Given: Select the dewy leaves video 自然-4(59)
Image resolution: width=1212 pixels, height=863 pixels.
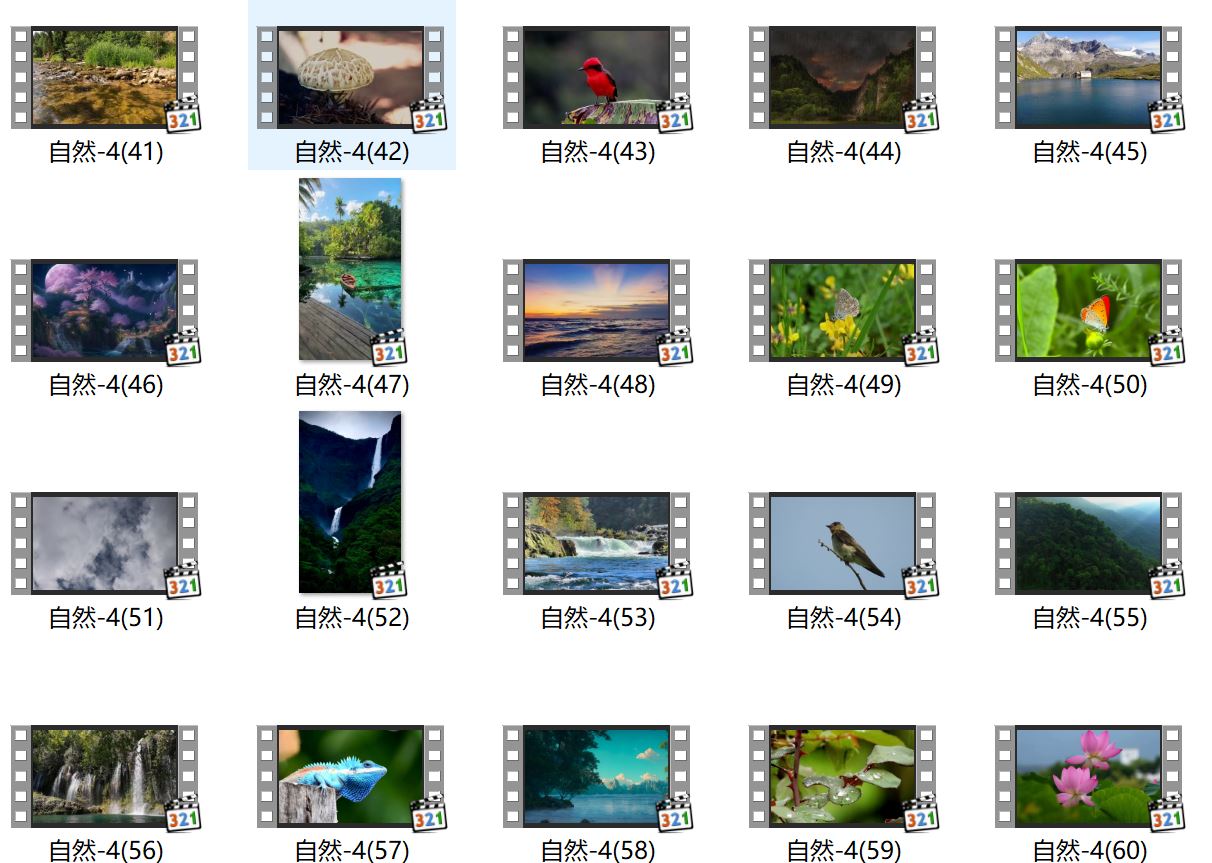Looking at the screenshot, I should pyautogui.click(x=842, y=777).
